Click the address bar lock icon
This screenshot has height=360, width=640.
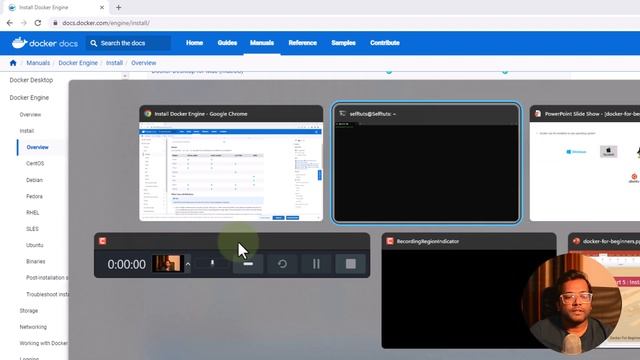point(55,23)
